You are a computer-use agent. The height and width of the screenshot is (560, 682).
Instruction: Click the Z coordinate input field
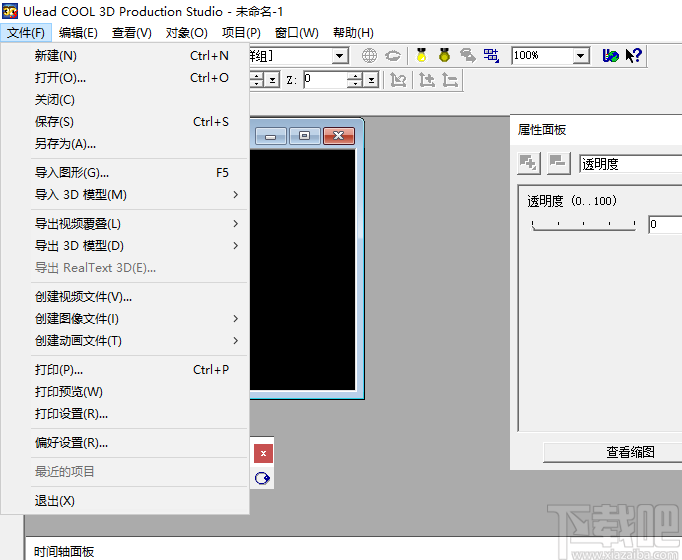[x=325, y=80]
